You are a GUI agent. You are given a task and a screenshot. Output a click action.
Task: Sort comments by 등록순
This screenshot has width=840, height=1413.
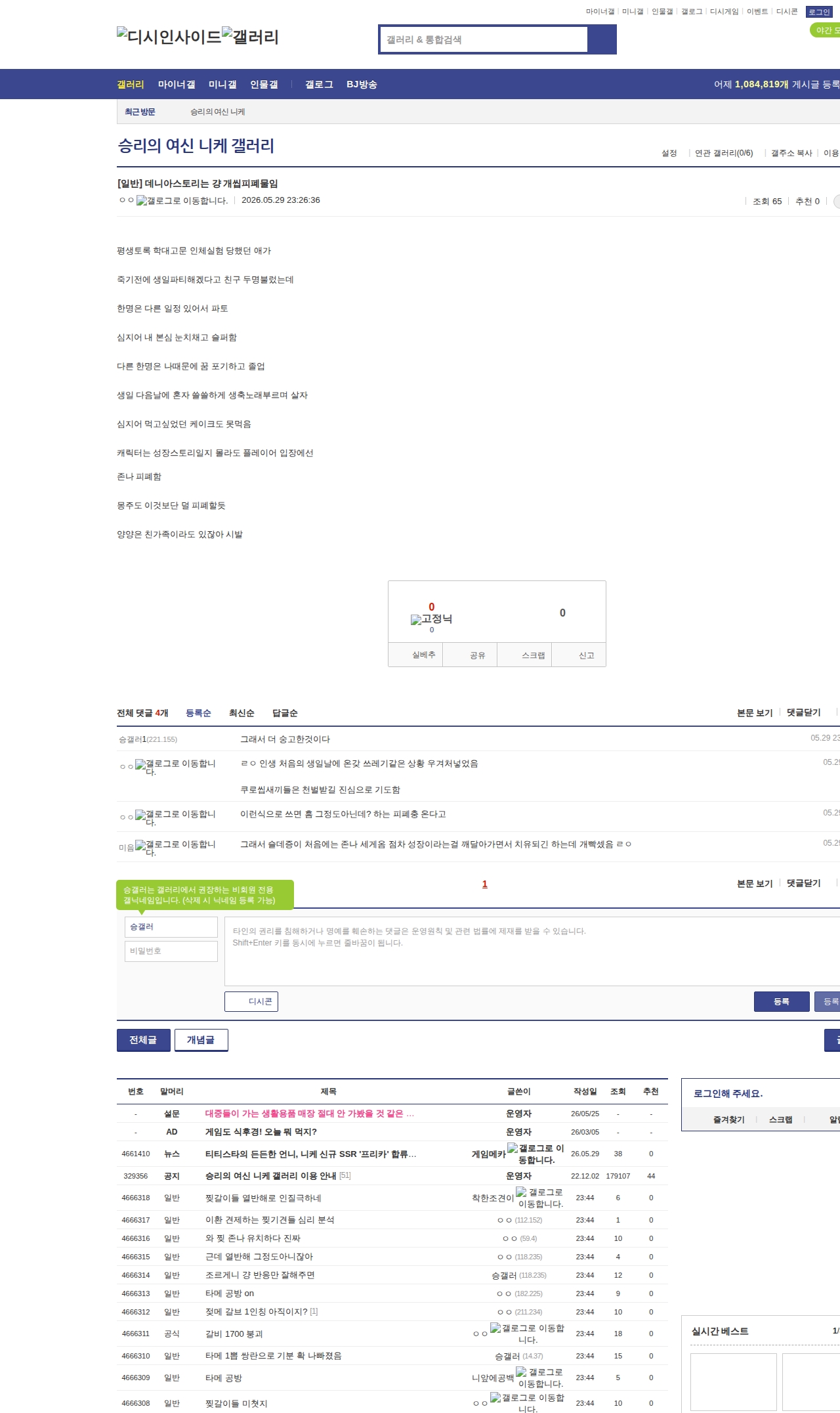coord(198,713)
